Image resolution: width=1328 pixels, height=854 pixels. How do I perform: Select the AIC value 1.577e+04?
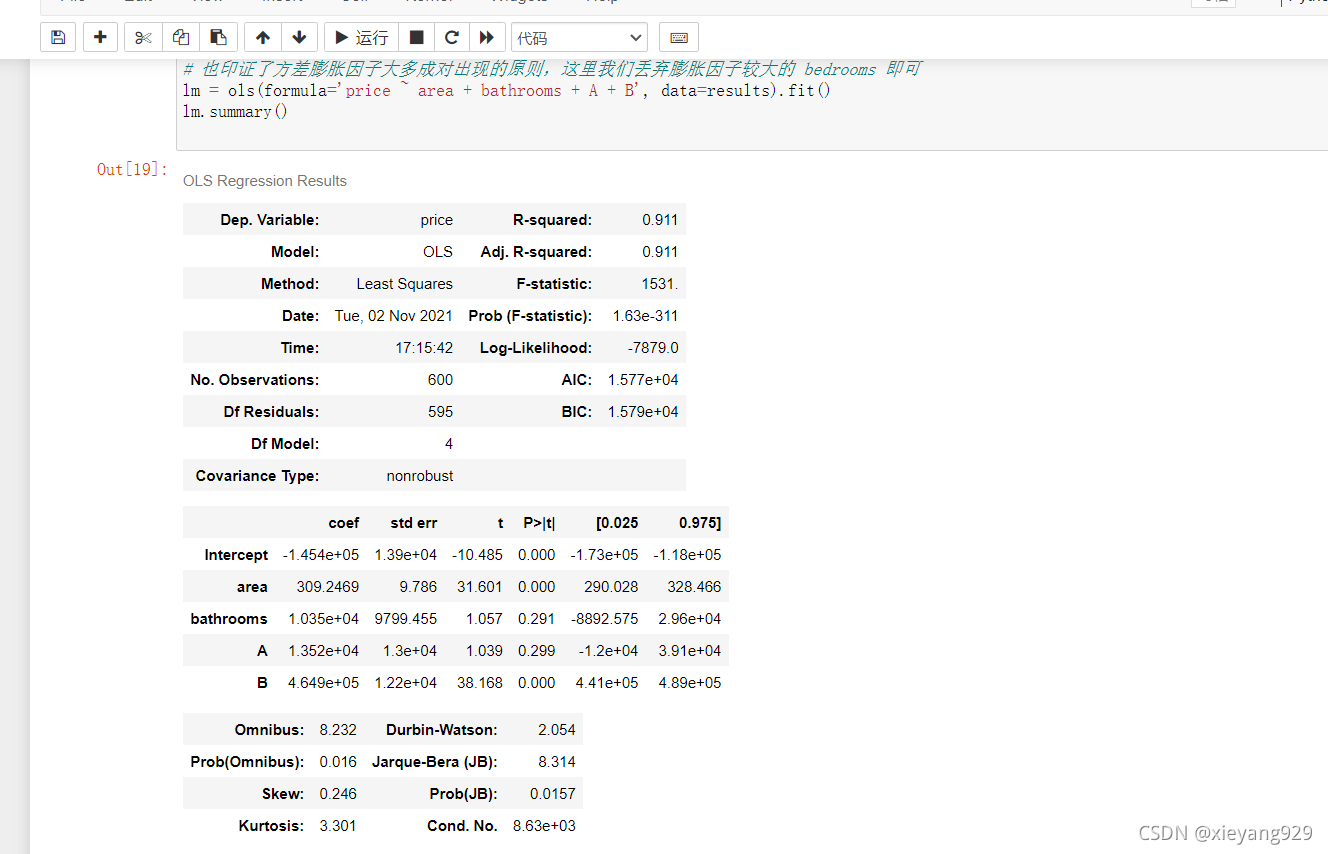coord(643,380)
